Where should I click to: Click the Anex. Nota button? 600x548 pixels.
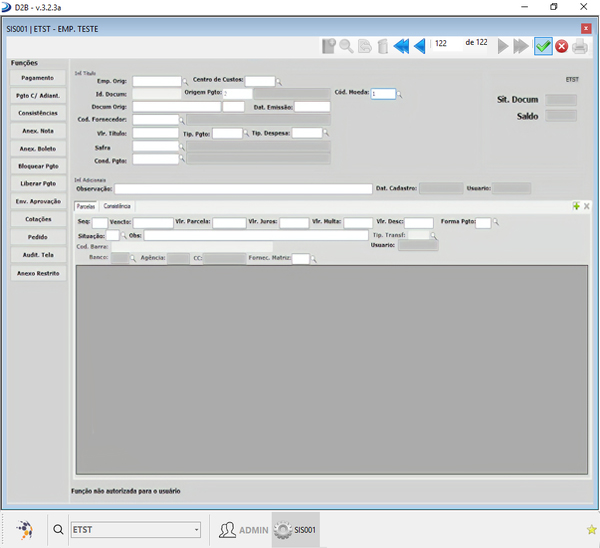tap(38, 131)
